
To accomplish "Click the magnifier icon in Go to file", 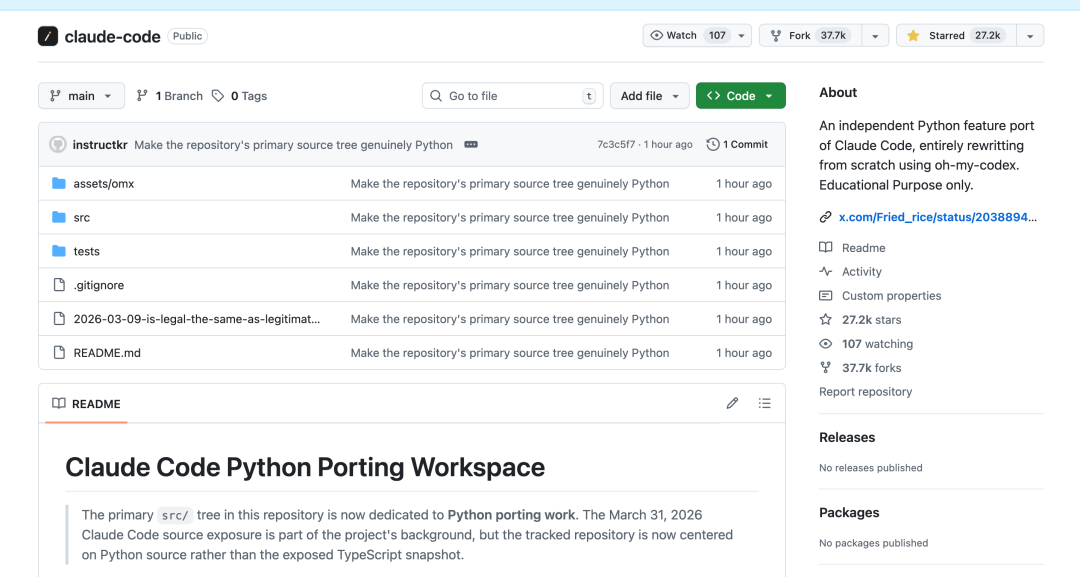I will 436,96.
